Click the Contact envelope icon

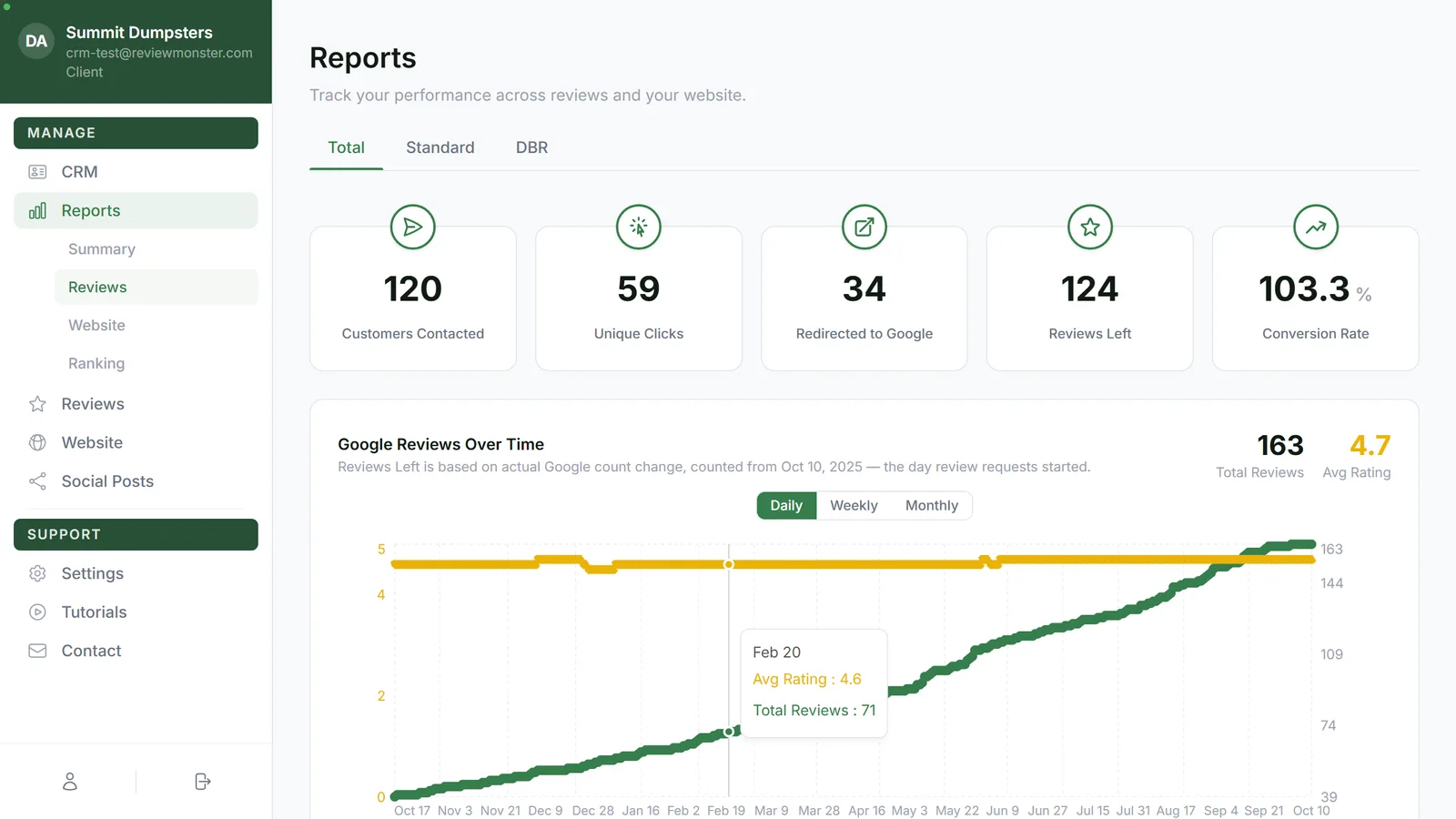coord(37,651)
